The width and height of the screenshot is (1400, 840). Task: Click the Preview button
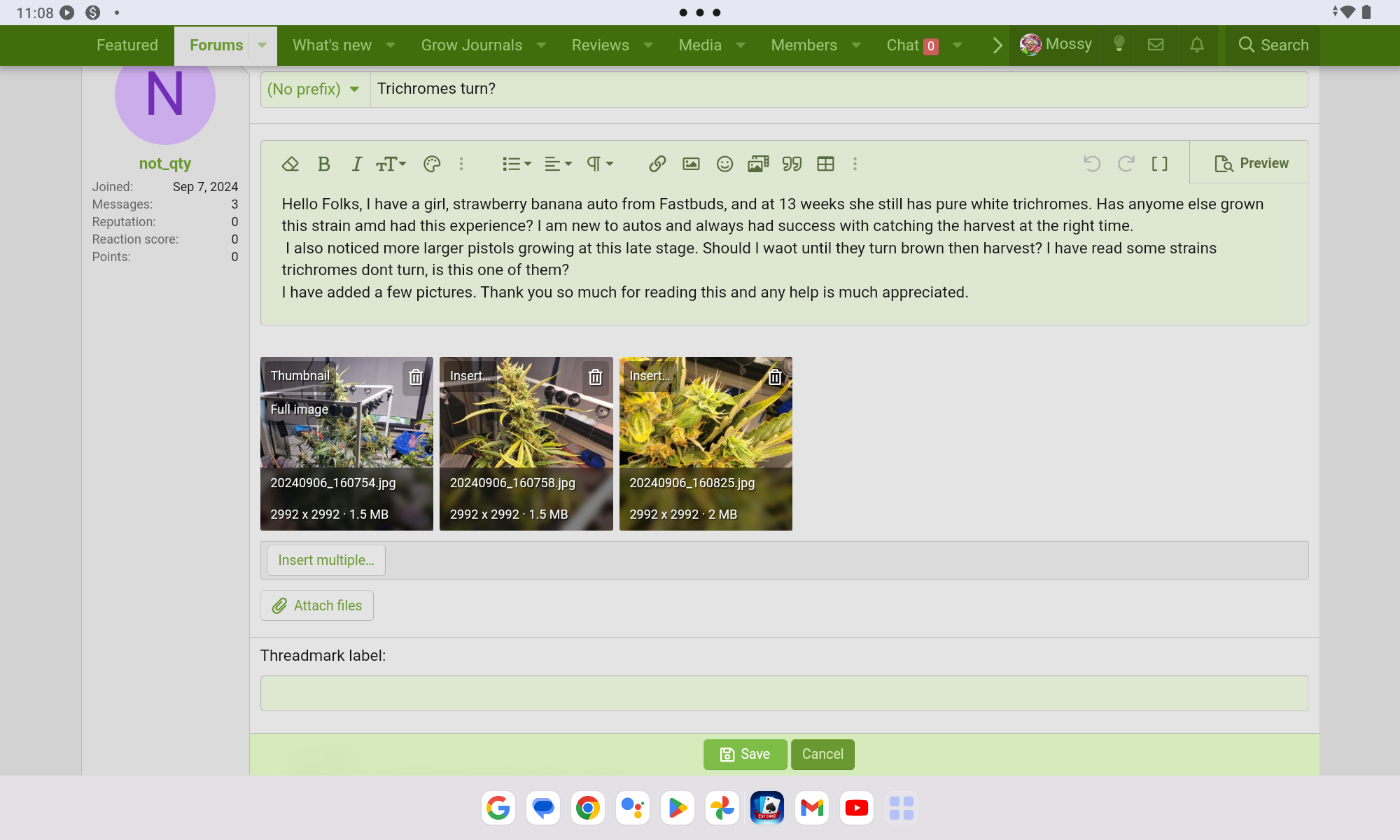tap(1250, 163)
